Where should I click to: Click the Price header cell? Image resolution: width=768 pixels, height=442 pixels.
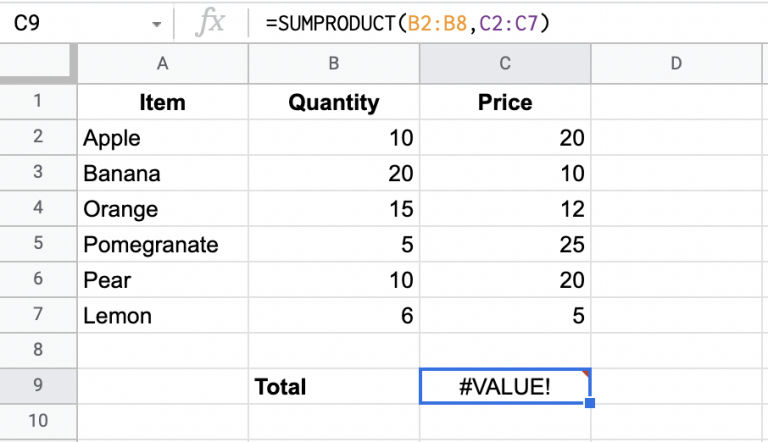coord(505,102)
